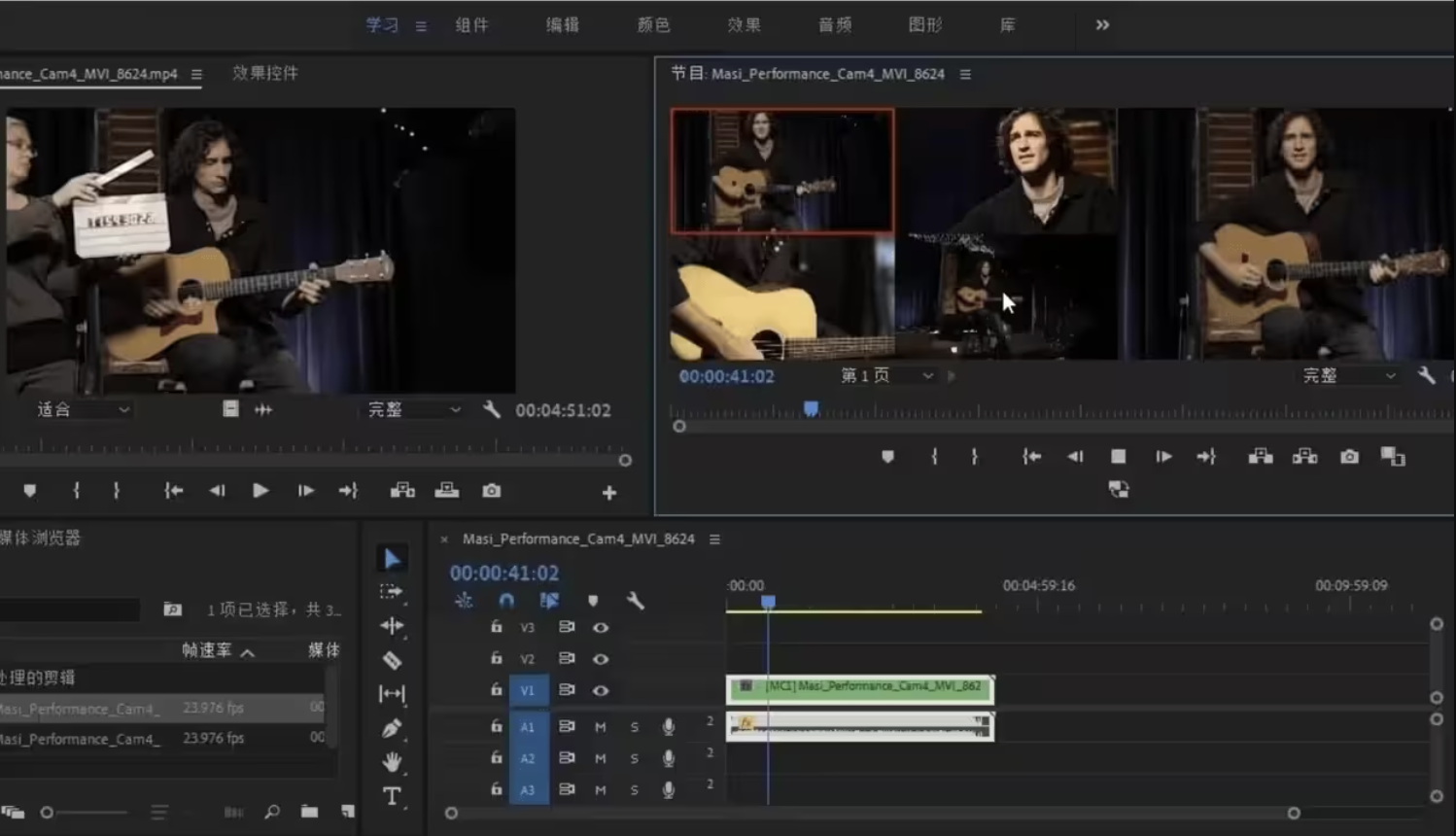Image resolution: width=1456 pixels, height=836 pixels.
Task: Open Source monitor zoom level dropdown
Action: [83, 410]
